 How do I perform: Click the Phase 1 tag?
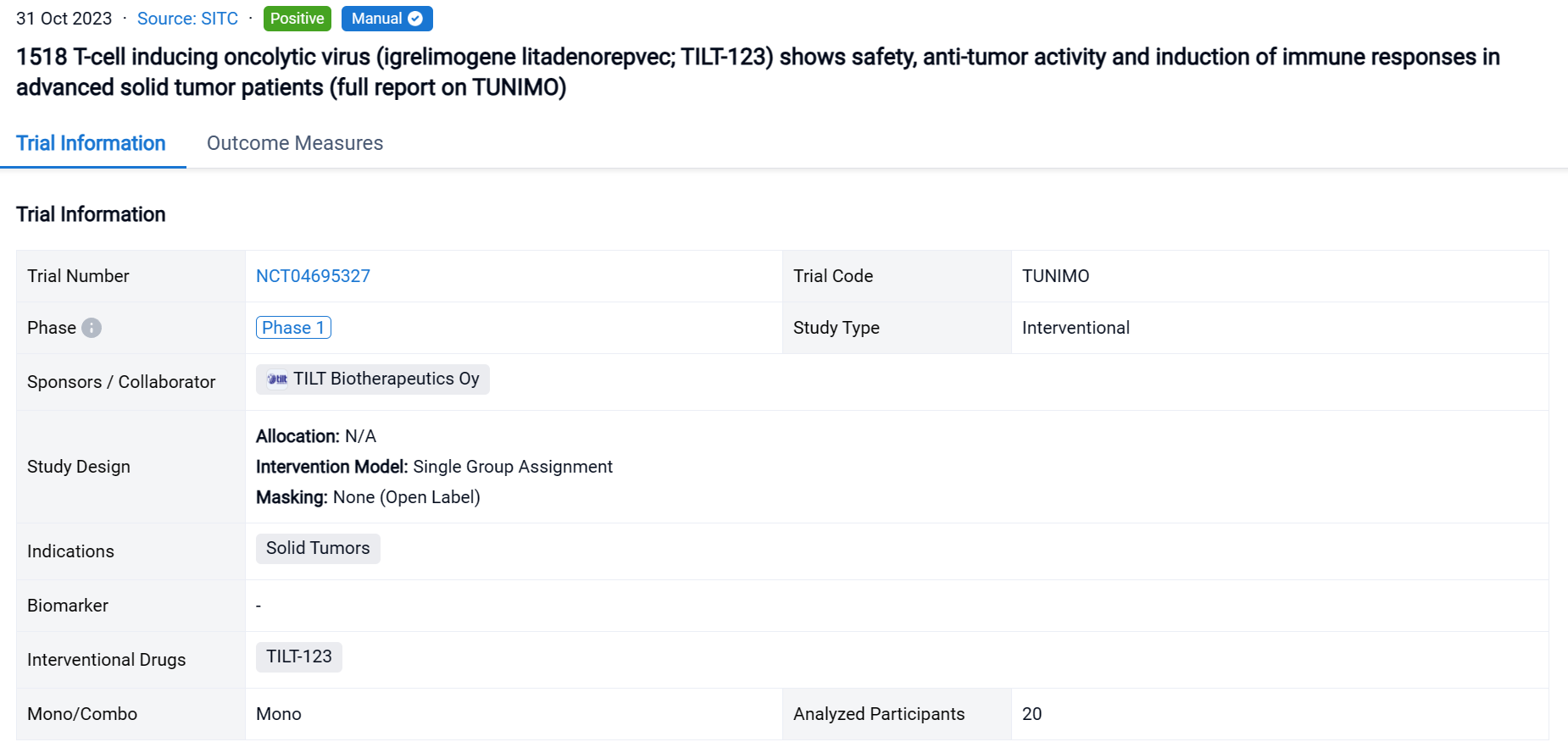[x=293, y=328]
